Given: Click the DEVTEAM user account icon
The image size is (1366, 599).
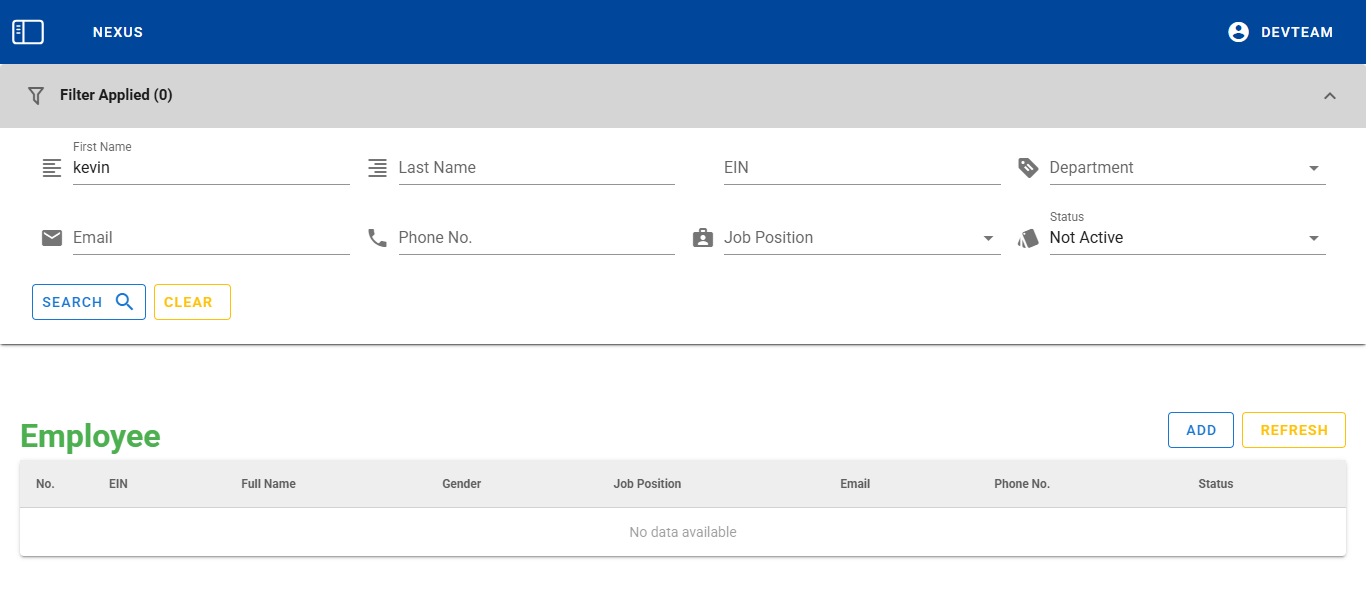Looking at the screenshot, I should click(x=1238, y=32).
